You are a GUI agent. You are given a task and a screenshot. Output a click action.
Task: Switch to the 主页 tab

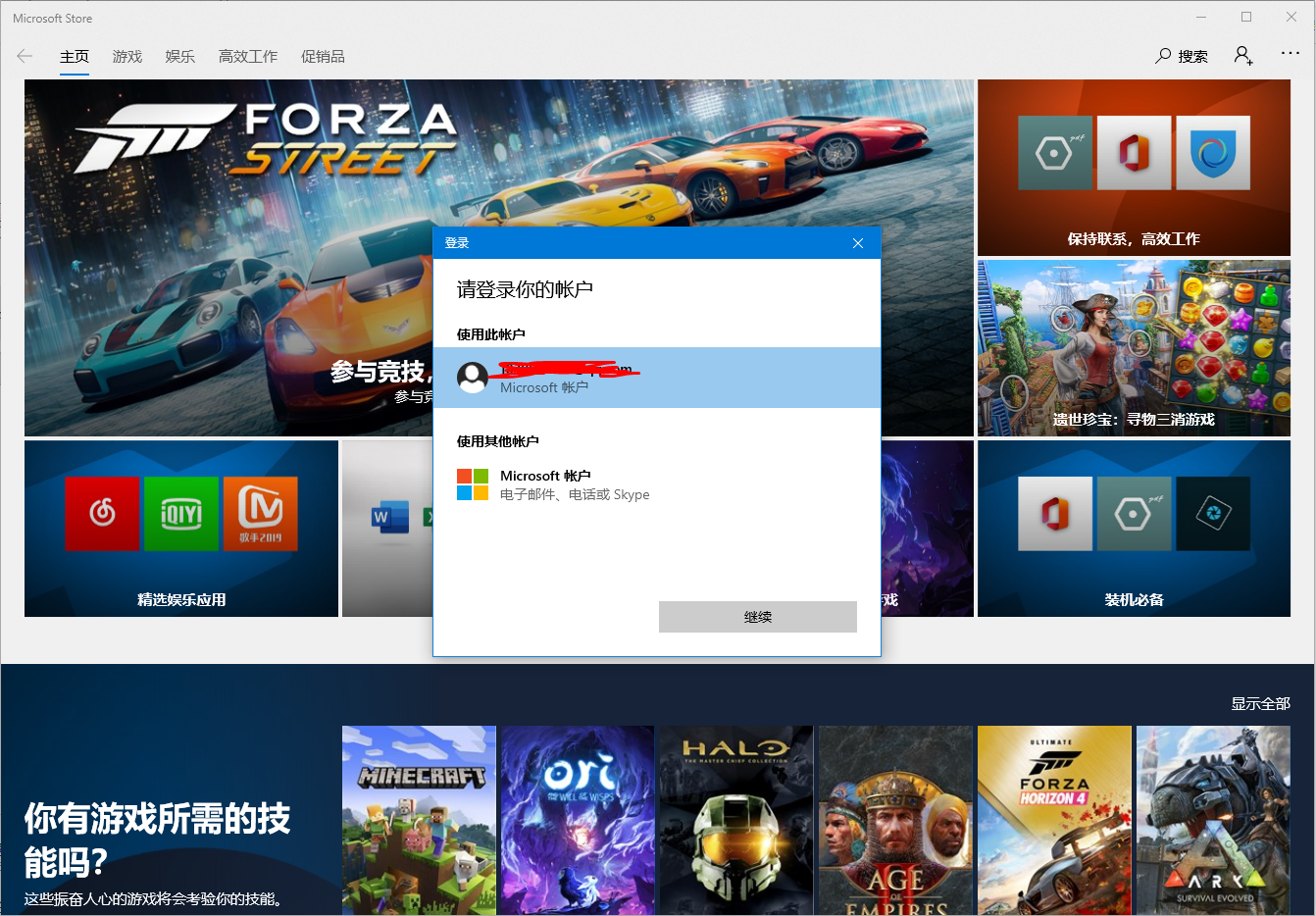click(x=75, y=57)
